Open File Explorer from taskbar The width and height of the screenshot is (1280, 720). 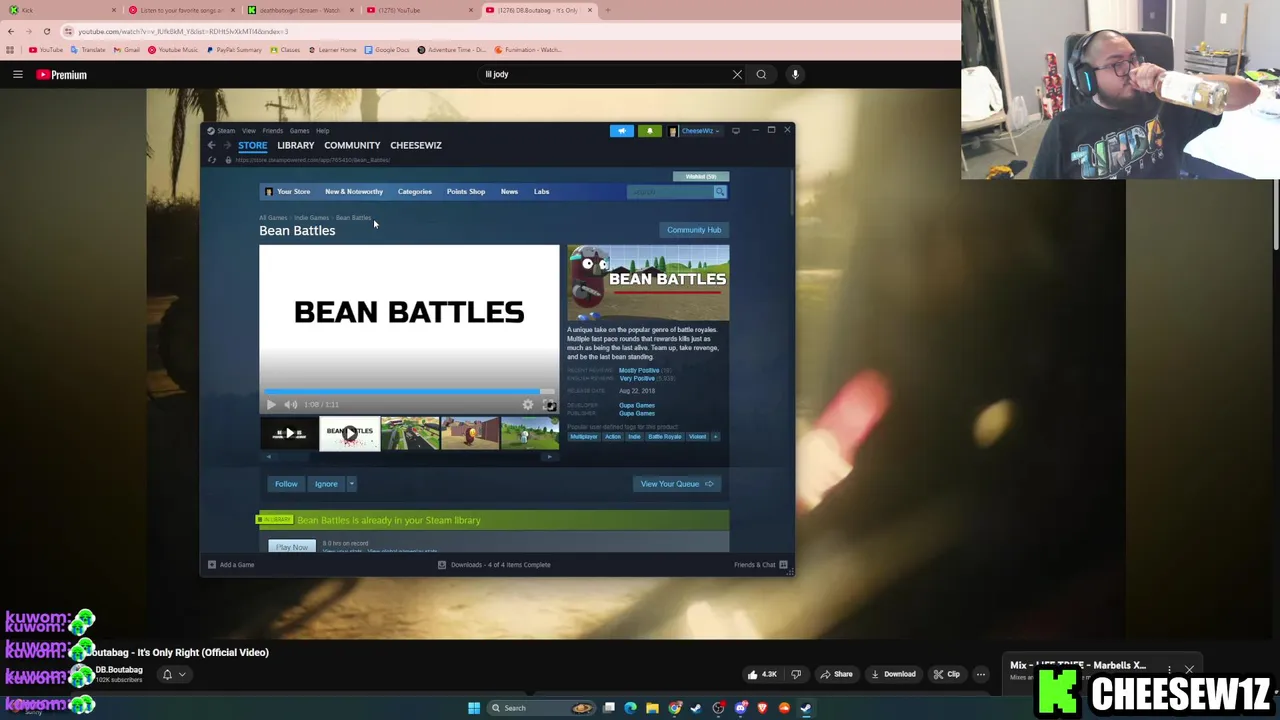point(652,708)
